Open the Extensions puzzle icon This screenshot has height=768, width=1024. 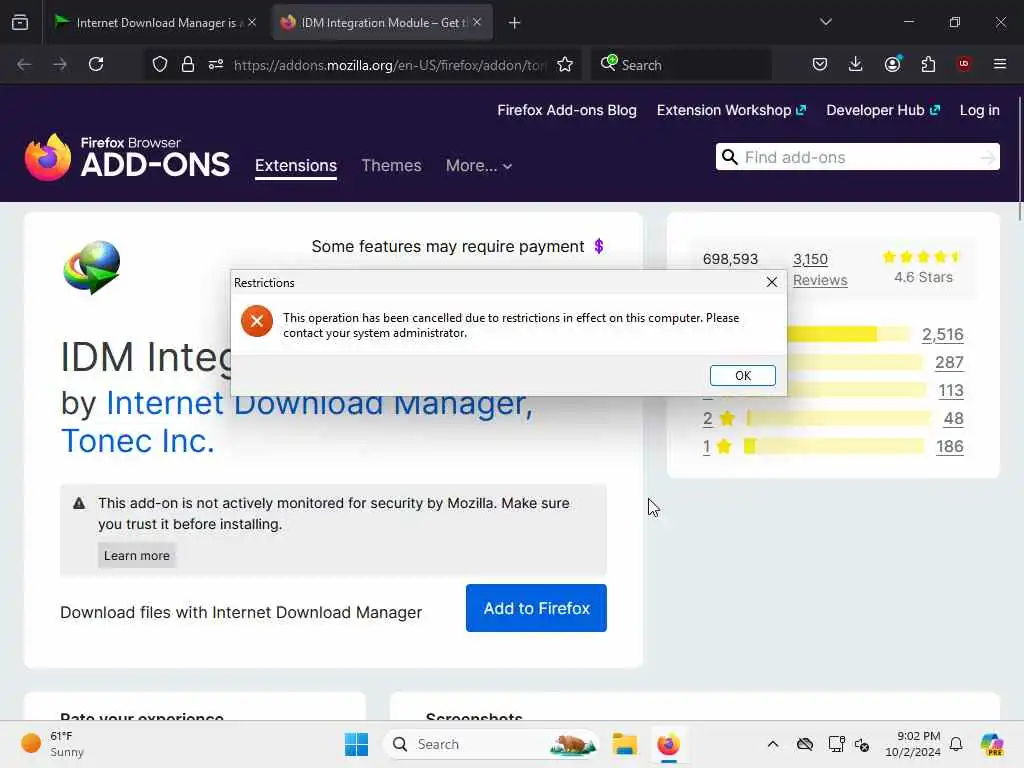tap(928, 64)
